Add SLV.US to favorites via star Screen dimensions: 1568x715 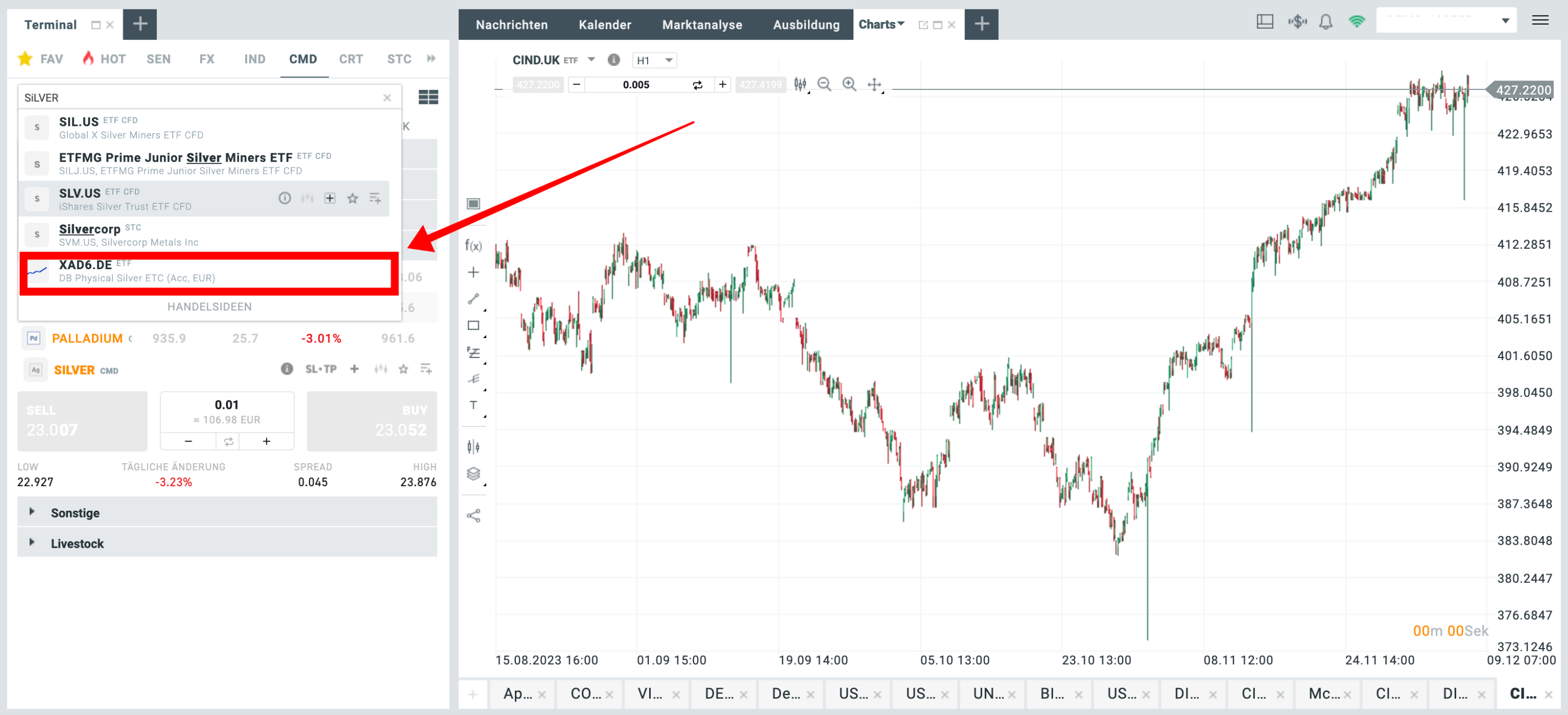click(352, 199)
